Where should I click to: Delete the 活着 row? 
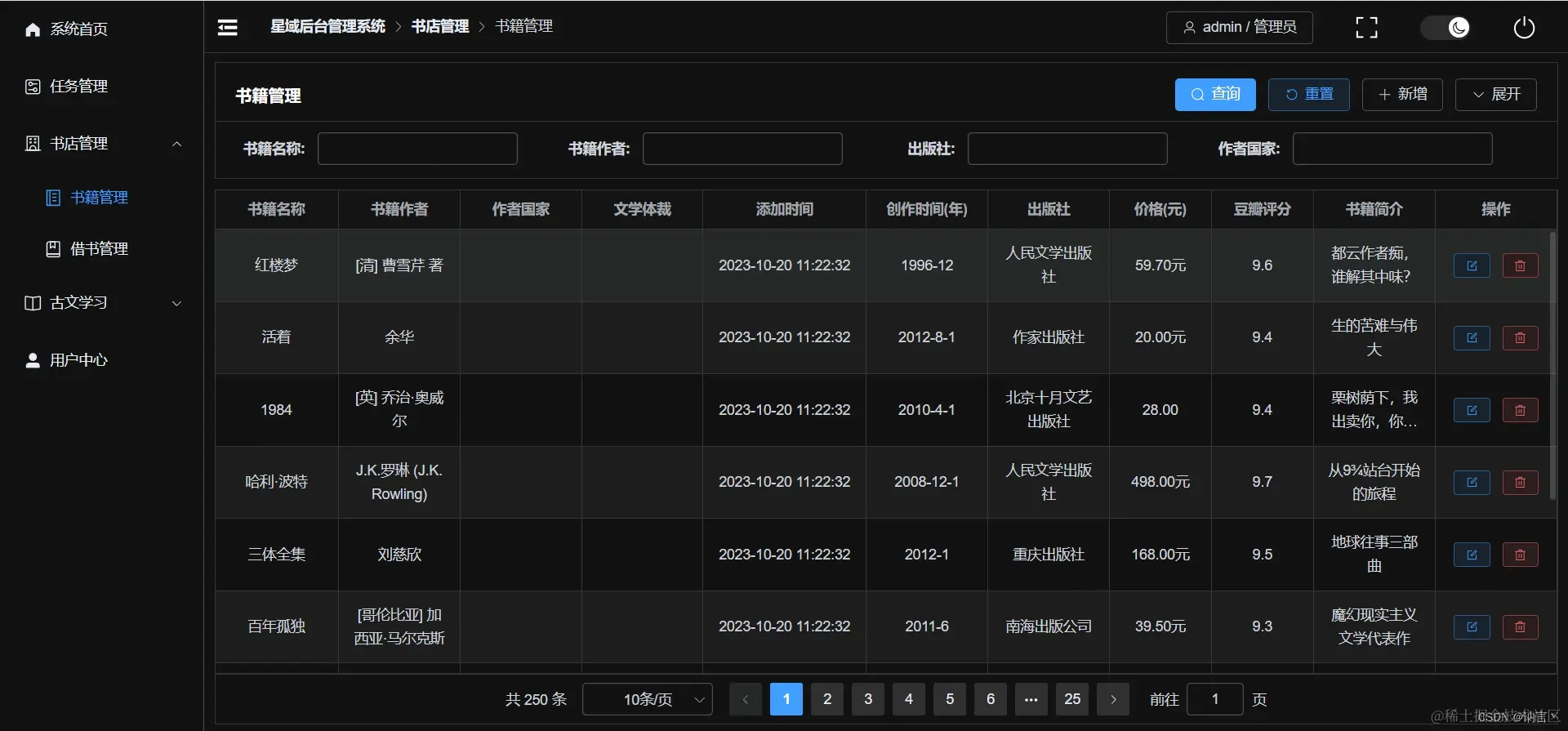tap(1520, 337)
